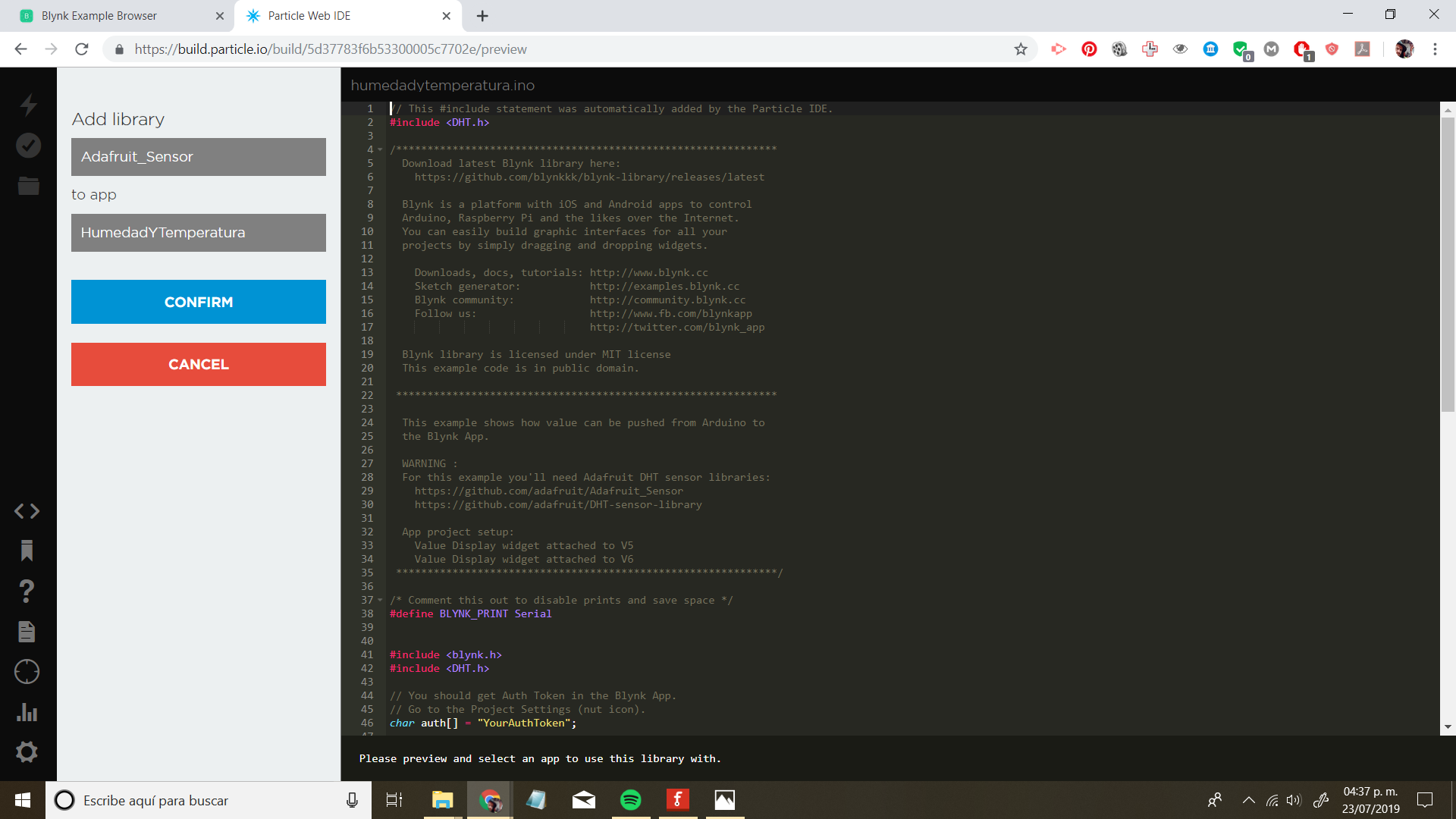Click the red cross extension icon
The height and width of the screenshot is (819, 1456).
tap(1150, 49)
